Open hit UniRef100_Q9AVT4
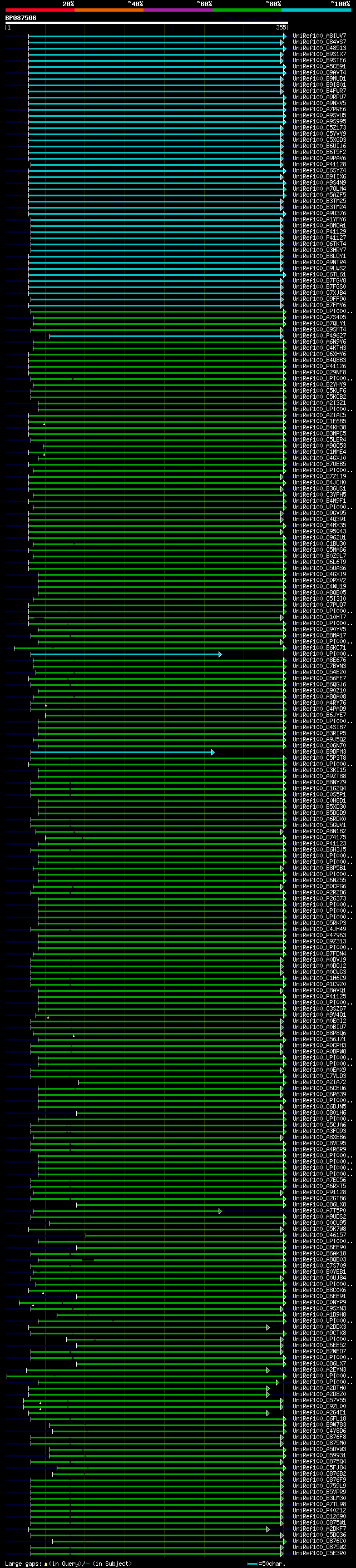Screen dimensions: 356x1568 point(319,72)
